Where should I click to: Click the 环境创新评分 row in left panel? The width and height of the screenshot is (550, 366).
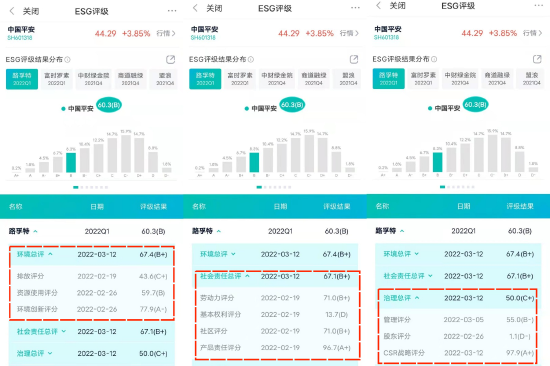click(x=92, y=309)
